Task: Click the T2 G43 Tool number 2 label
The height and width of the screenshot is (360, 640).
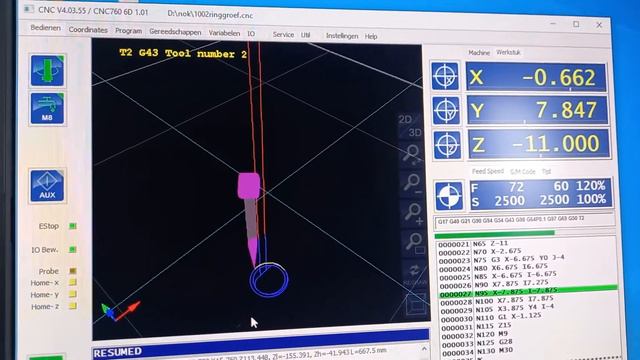Action: coord(183,53)
